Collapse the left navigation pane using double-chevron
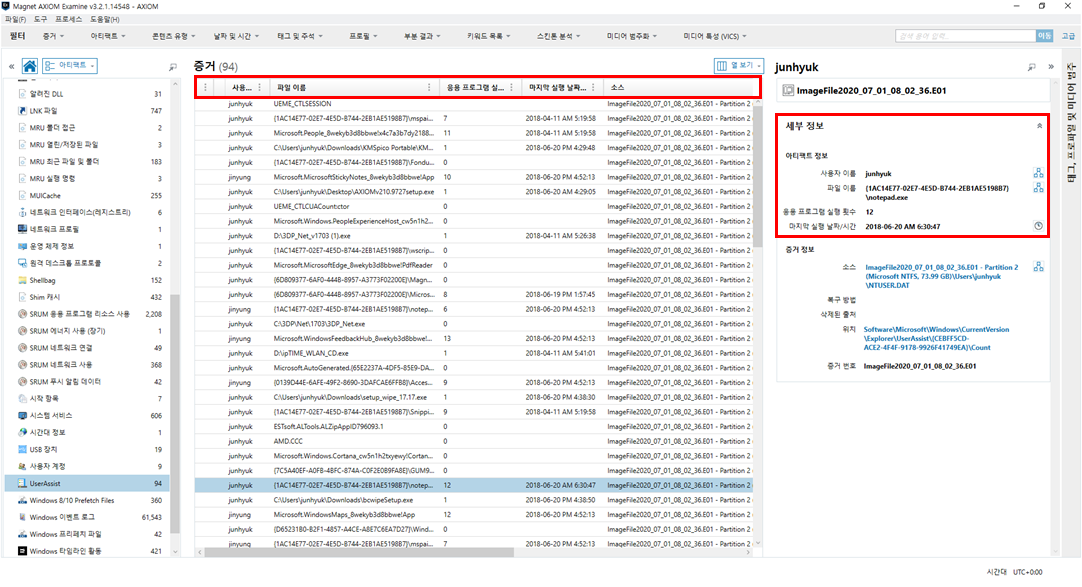 [12, 66]
